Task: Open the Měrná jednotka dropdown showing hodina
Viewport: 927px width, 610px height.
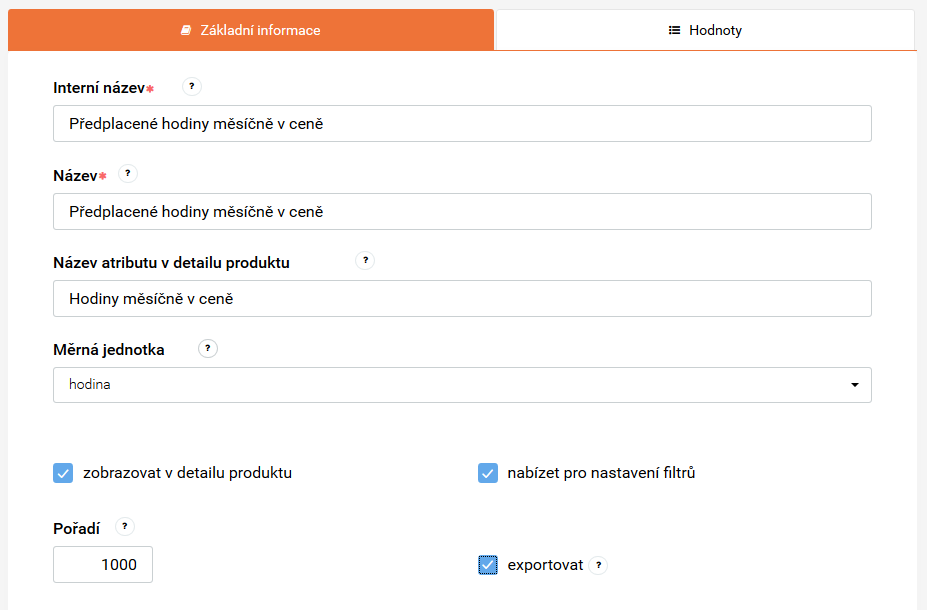Action: point(462,385)
